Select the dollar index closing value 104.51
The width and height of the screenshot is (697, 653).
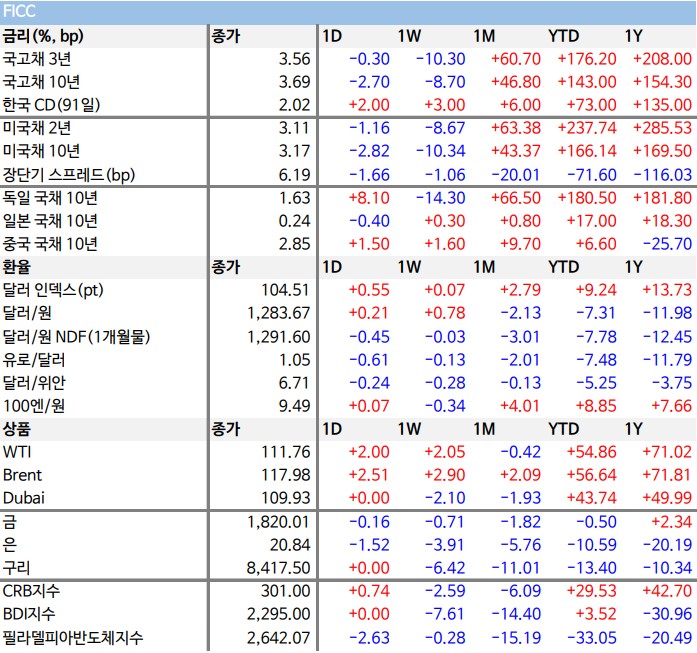285,290
